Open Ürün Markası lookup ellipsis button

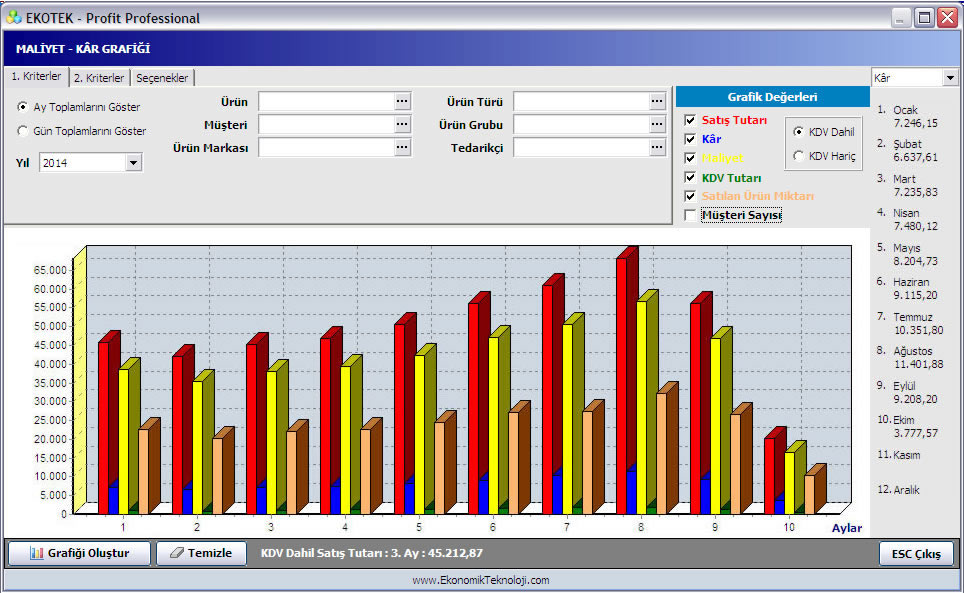(x=402, y=147)
